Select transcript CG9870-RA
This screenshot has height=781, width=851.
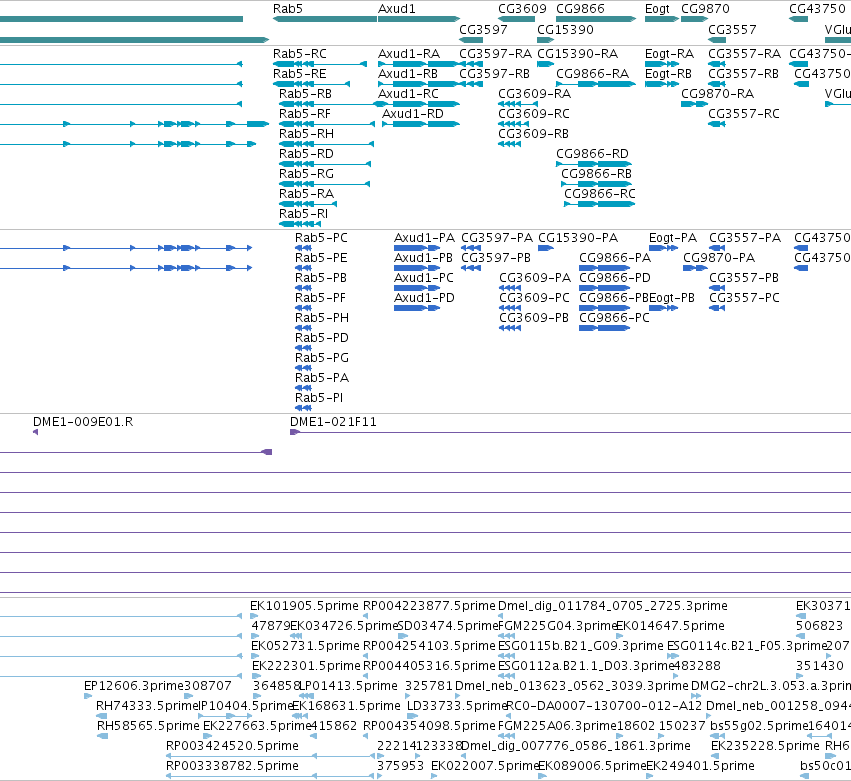point(717,94)
